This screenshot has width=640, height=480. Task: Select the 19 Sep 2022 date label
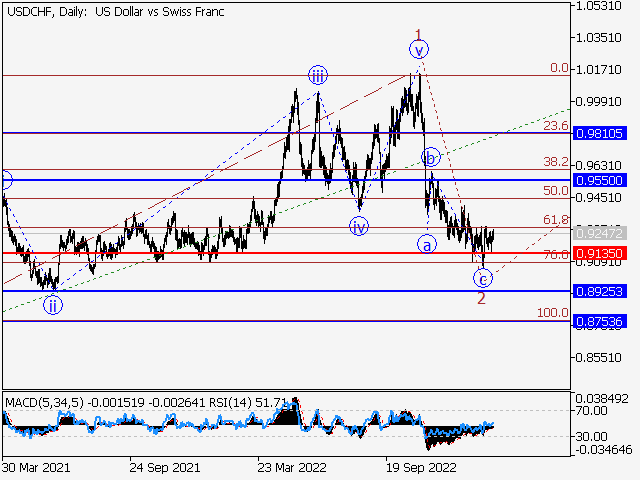click(421, 466)
